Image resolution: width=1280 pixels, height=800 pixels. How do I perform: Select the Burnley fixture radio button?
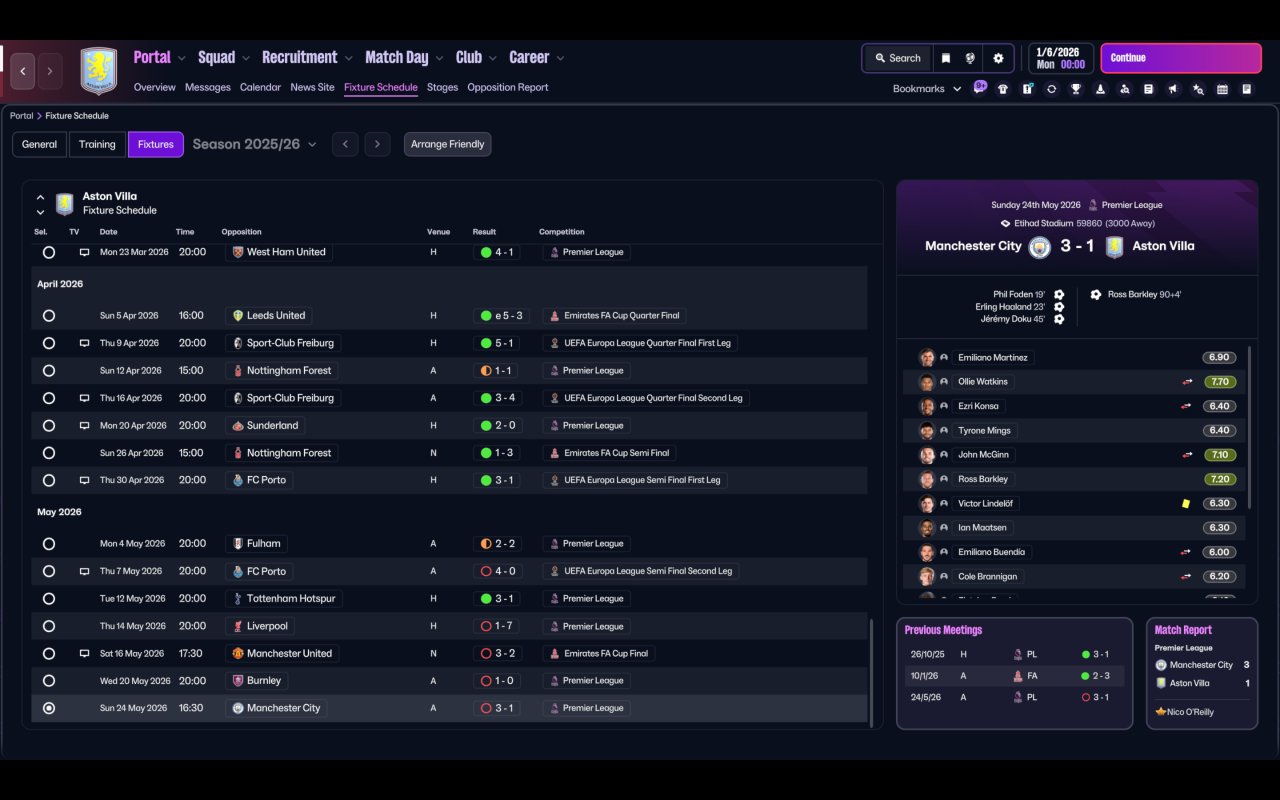pyautogui.click(x=49, y=681)
